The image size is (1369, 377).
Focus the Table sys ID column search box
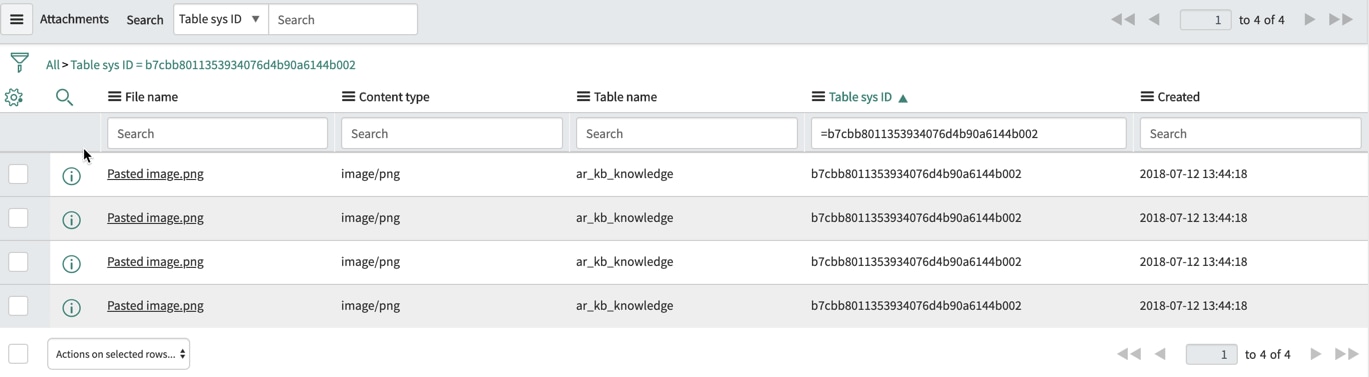click(968, 134)
